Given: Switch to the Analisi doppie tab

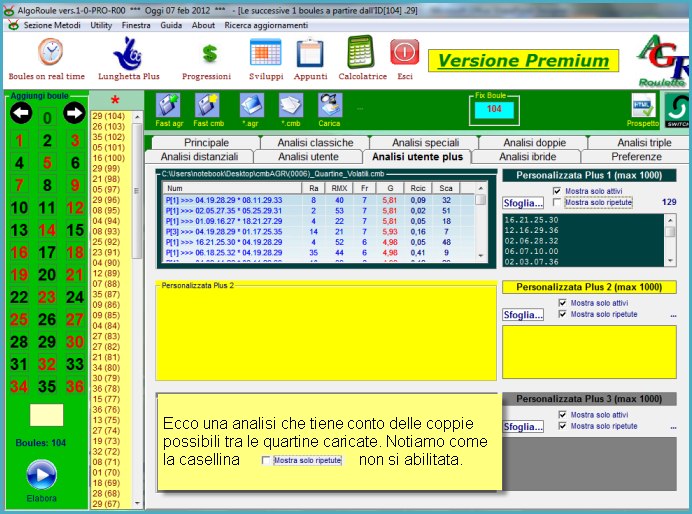Looking at the screenshot, I should point(534,143).
